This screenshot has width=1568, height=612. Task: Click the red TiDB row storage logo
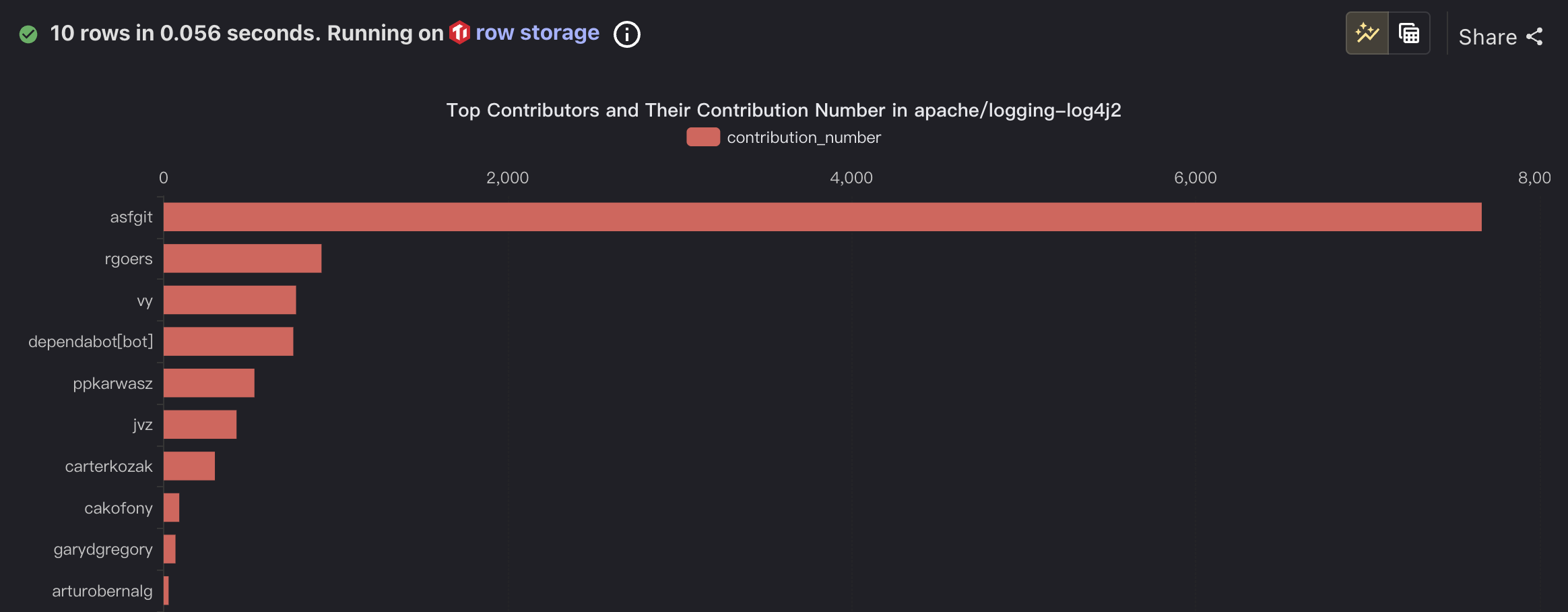tap(459, 32)
